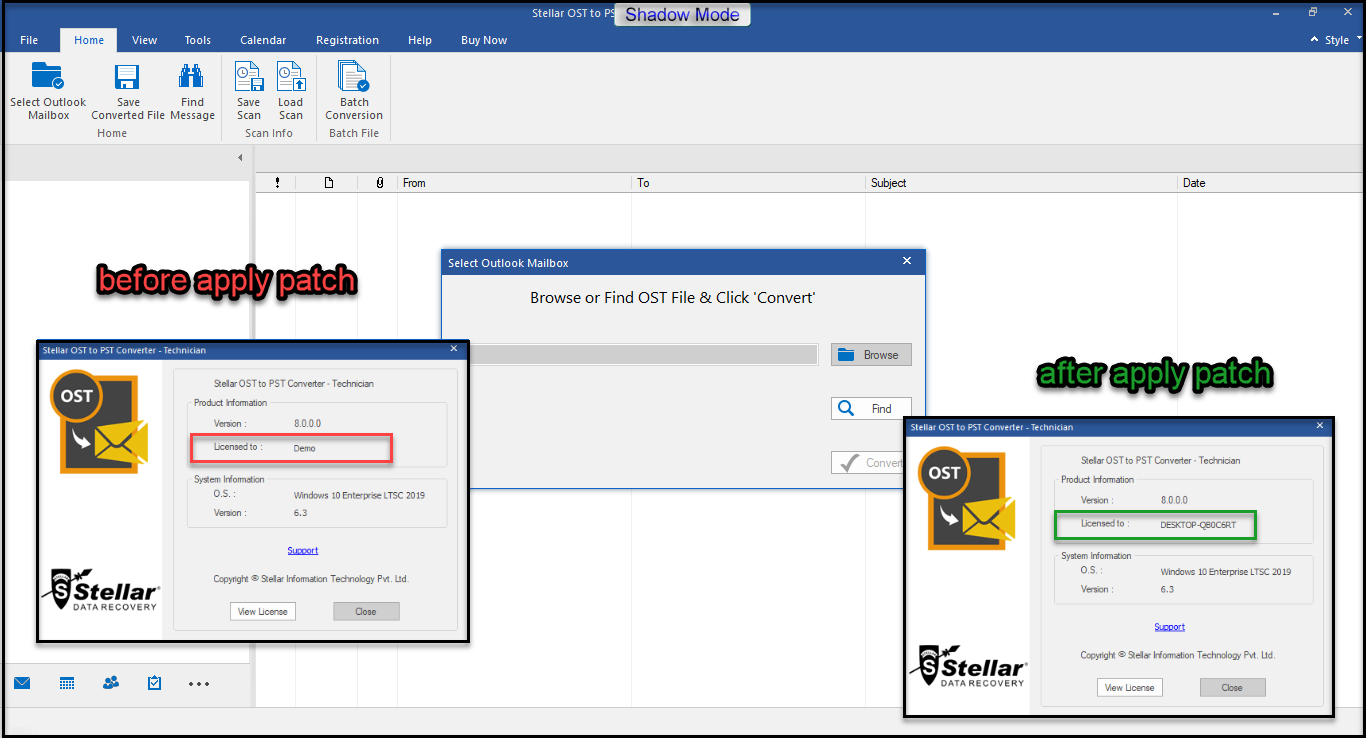Open more navigation options (three dots)

[x=199, y=684]
